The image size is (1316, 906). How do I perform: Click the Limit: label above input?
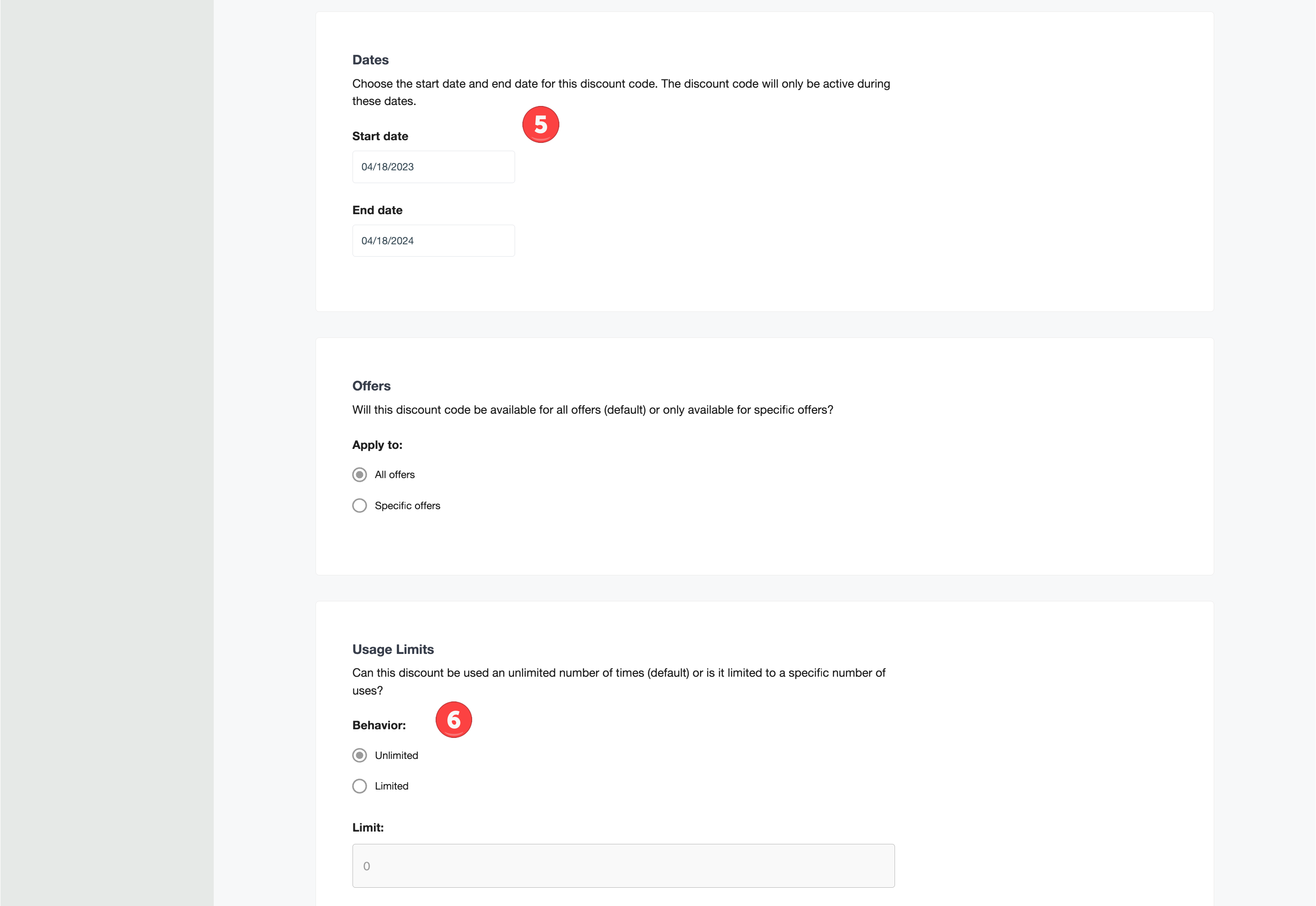tap(368, 827)
